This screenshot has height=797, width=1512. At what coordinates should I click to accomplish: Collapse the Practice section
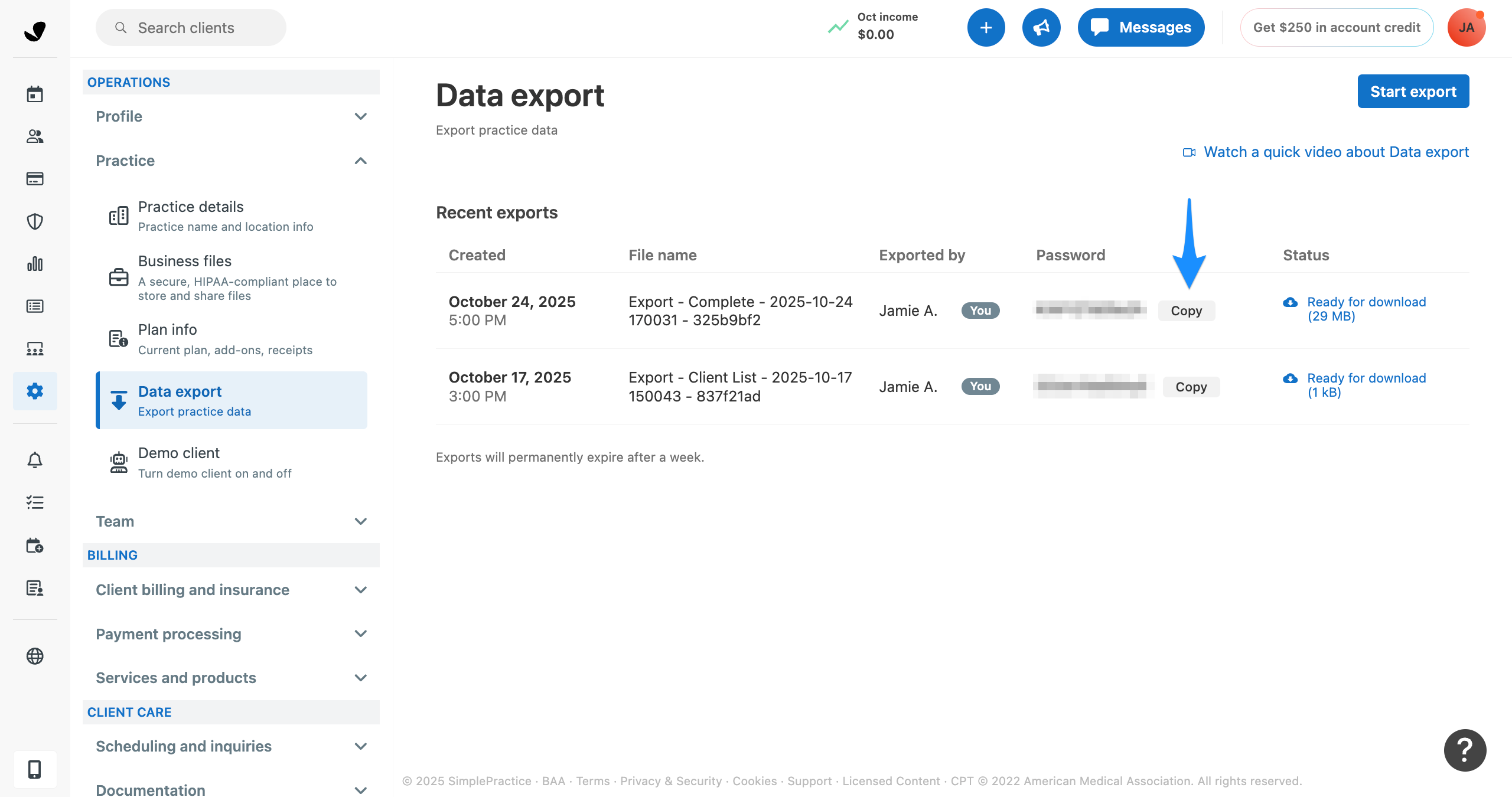(x=231, y=161)
